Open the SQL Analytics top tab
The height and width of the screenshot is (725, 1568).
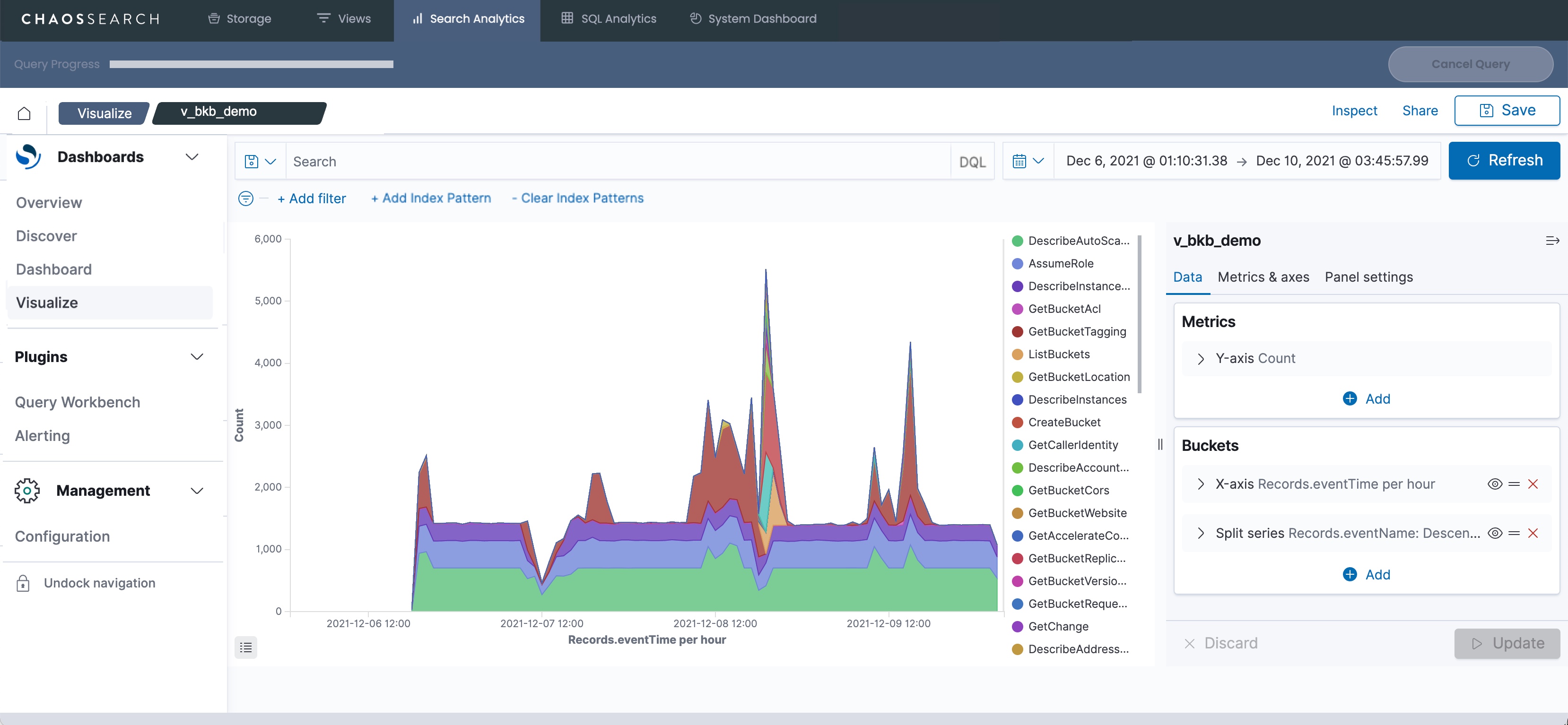coord(609,19)
